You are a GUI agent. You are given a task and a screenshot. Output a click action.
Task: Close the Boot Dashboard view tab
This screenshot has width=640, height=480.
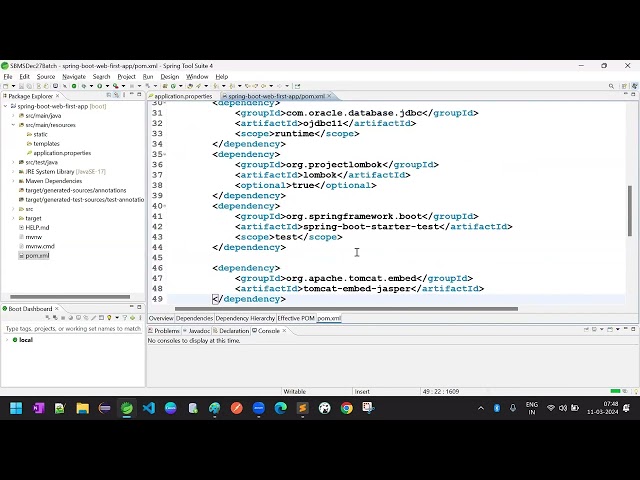[57, 309]
